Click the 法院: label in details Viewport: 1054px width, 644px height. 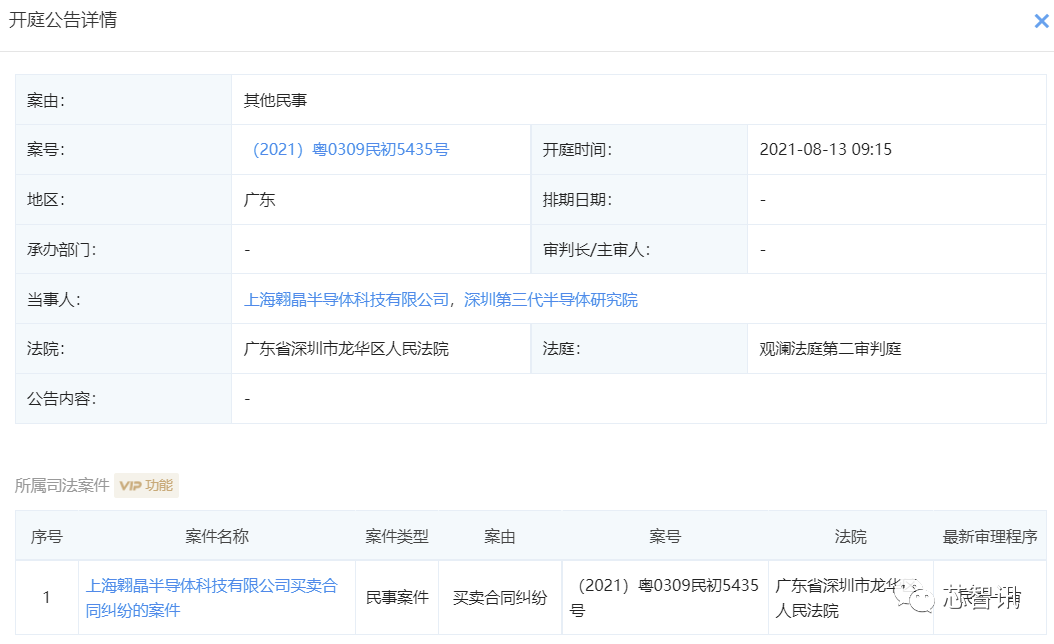pyautogui.click(x=46, y=349)
